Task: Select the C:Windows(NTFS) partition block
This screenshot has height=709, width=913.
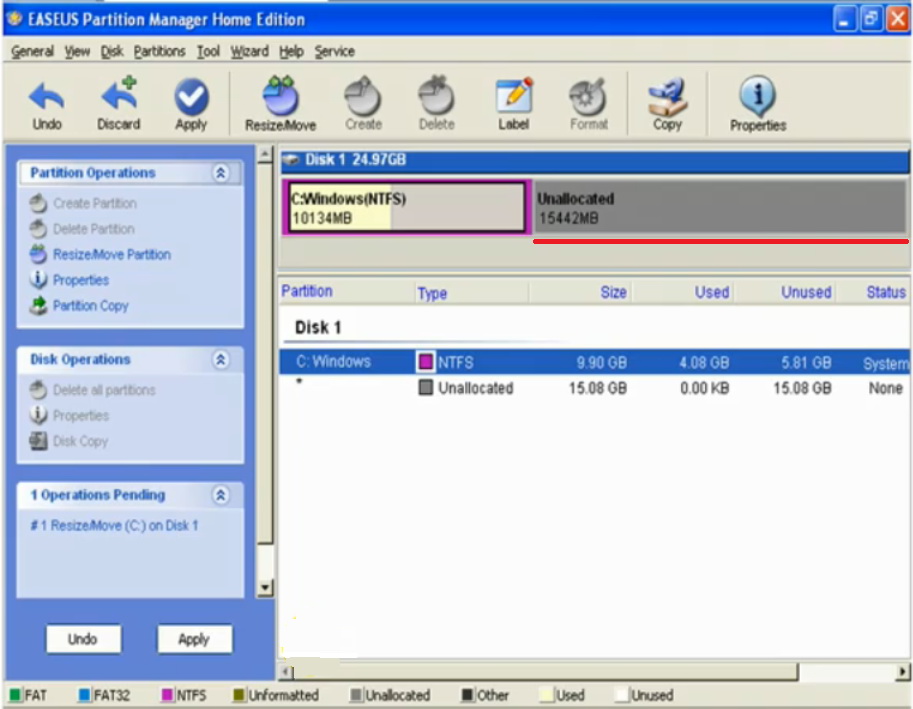Action: pos(406,207)
